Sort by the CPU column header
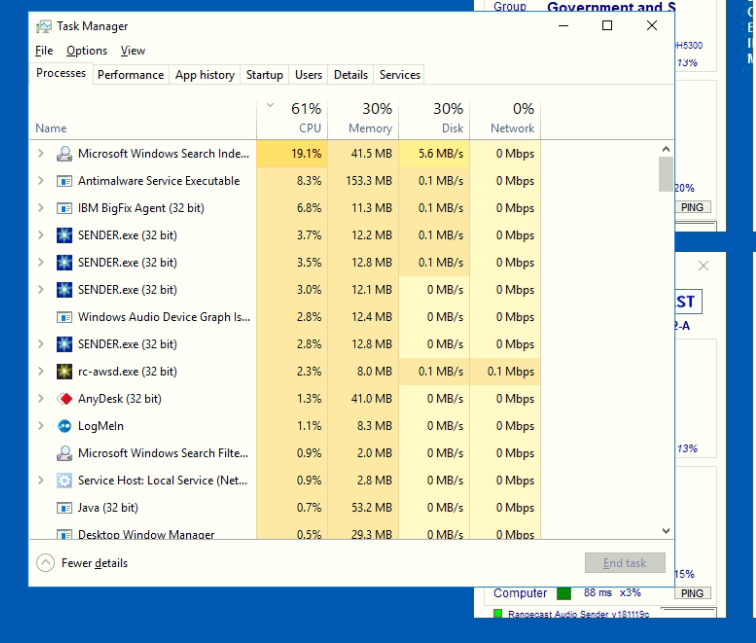This screenshot has height=643, width=756. 292,119
